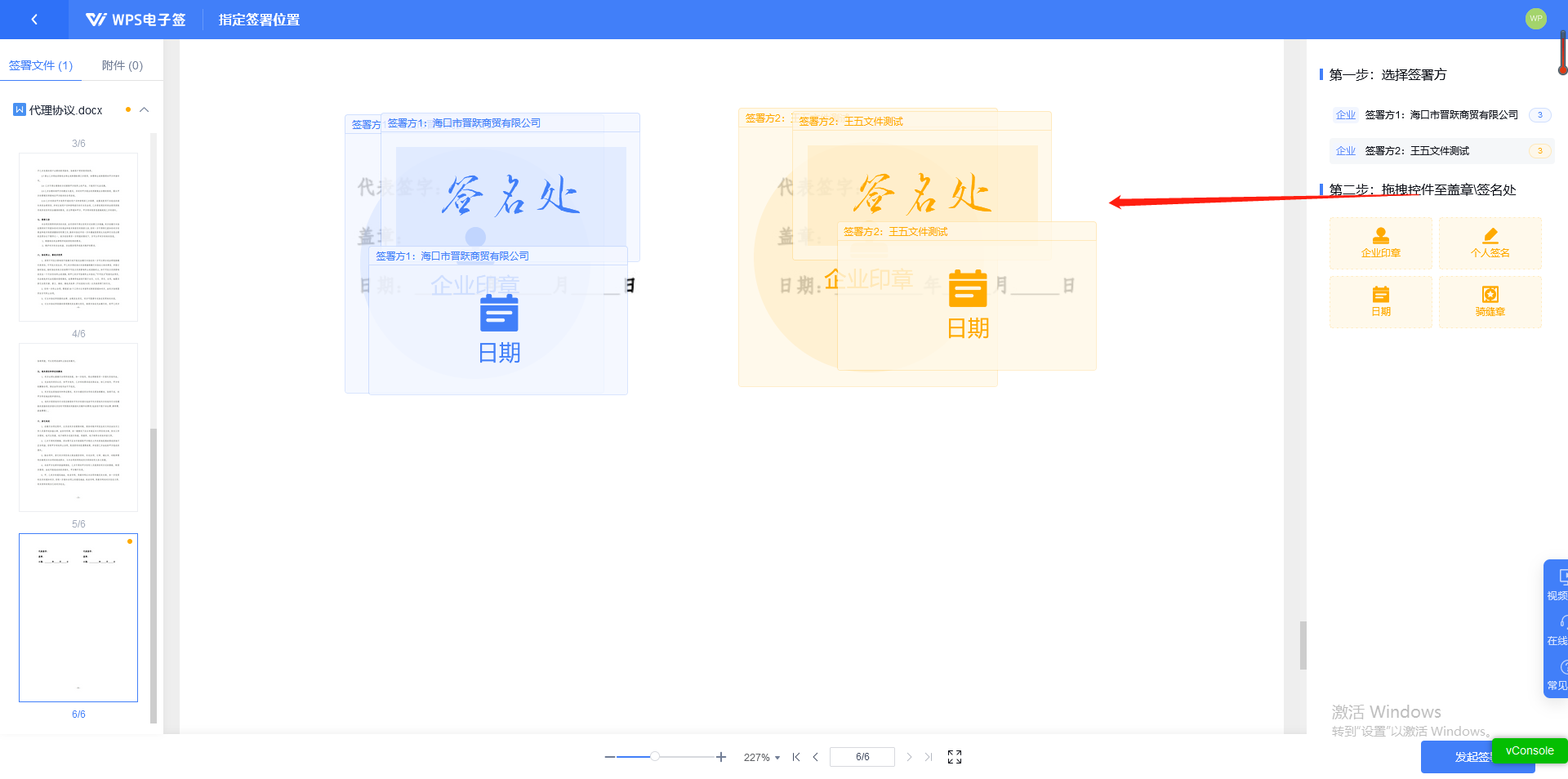Collapse the 代理协议.docx page list
This screenshot has width=1568, height=779.
pos(145,109)
